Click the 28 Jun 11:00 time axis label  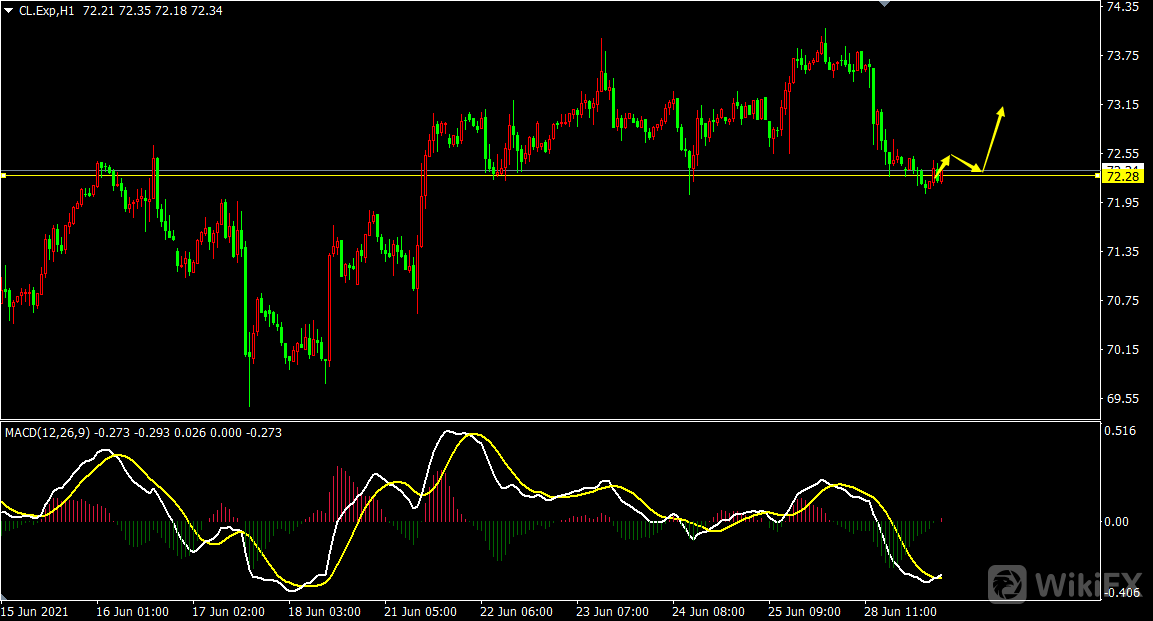[901, 611]
